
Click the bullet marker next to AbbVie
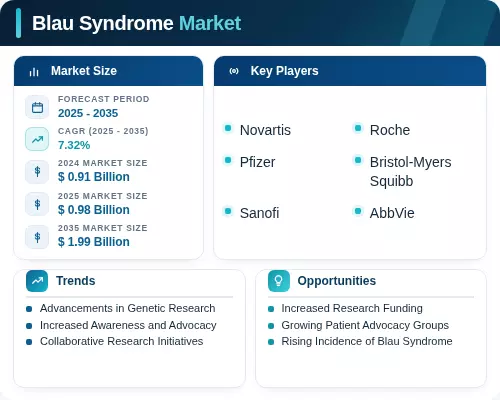358,211
